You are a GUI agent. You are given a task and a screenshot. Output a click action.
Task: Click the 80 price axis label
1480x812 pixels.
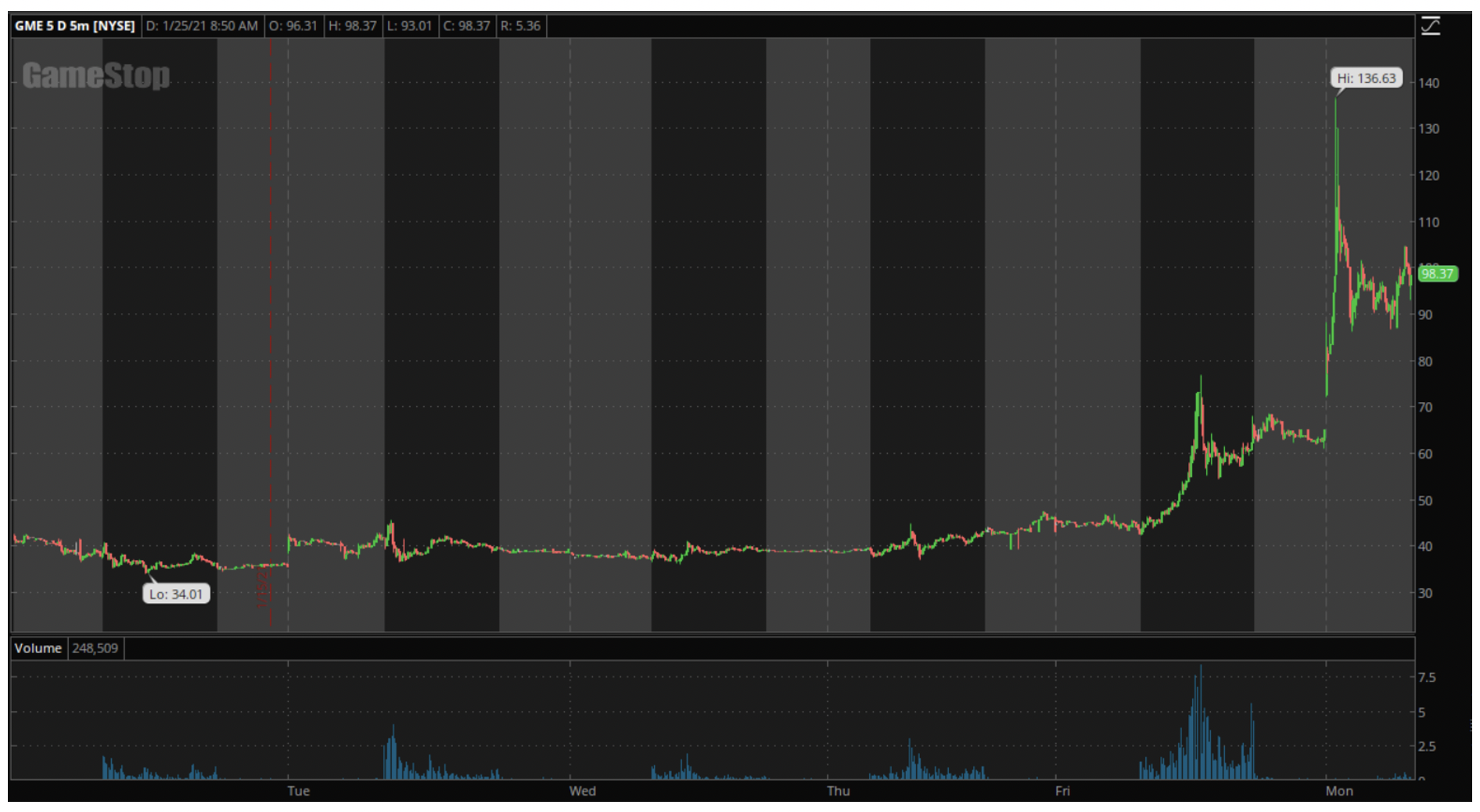[x=1425, y=361]
